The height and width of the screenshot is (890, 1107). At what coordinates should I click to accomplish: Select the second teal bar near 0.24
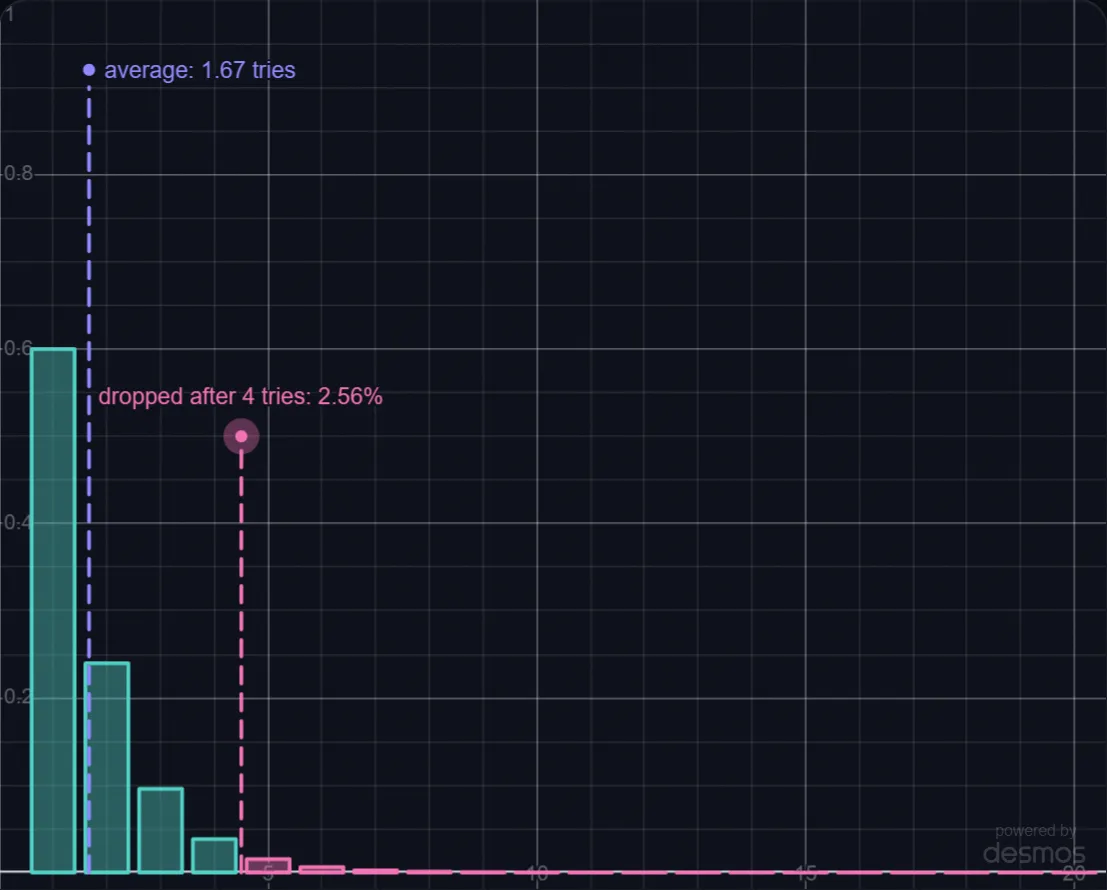107,768
